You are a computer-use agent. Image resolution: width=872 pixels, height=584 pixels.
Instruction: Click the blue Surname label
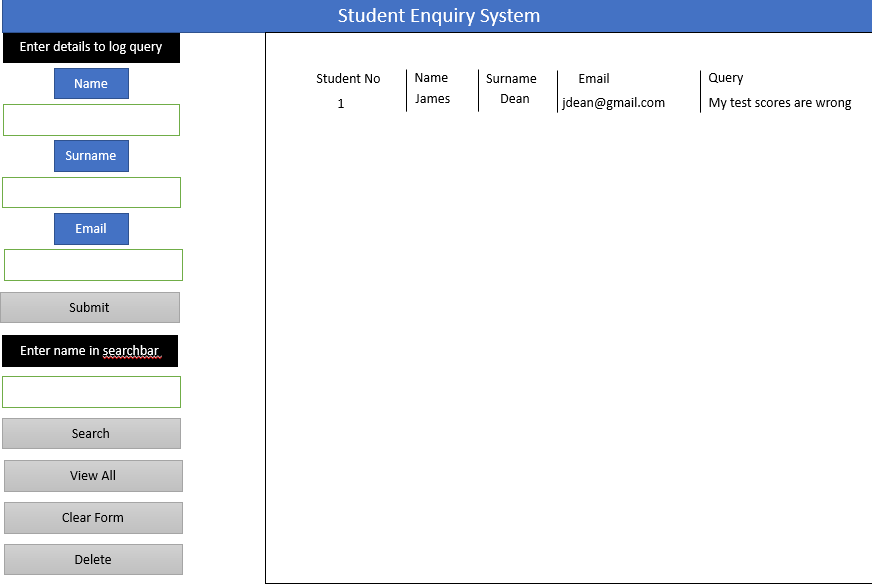tap(91, 156)
